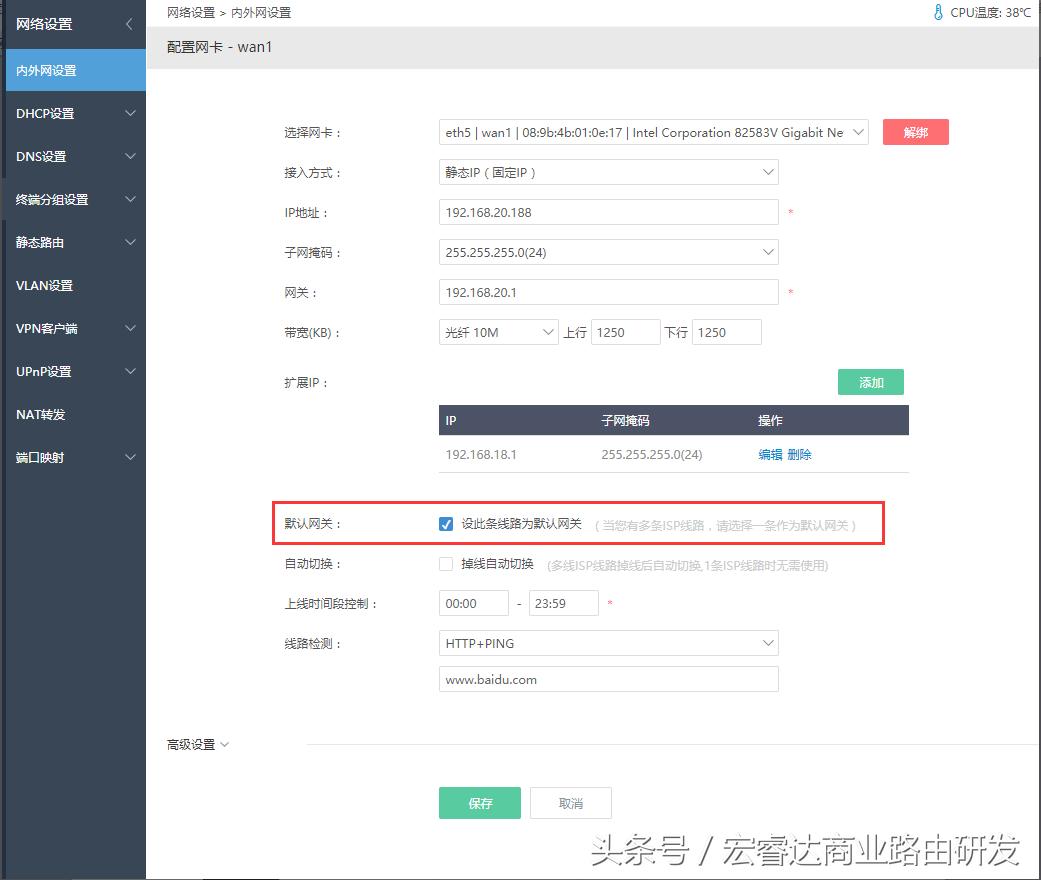Screen dimensions: 1041x880
Task: Open the 子网掩码 dropdown
Action: (608, 252)
